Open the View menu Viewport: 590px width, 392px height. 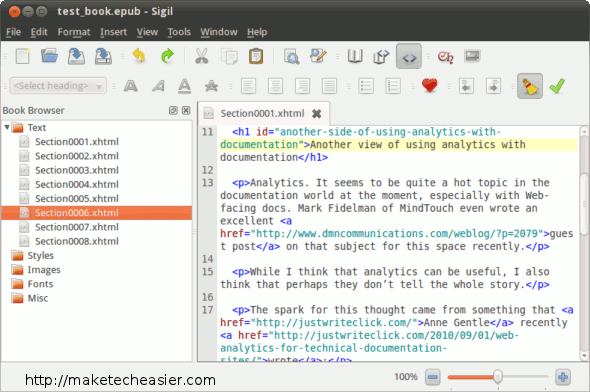point(147,32)
